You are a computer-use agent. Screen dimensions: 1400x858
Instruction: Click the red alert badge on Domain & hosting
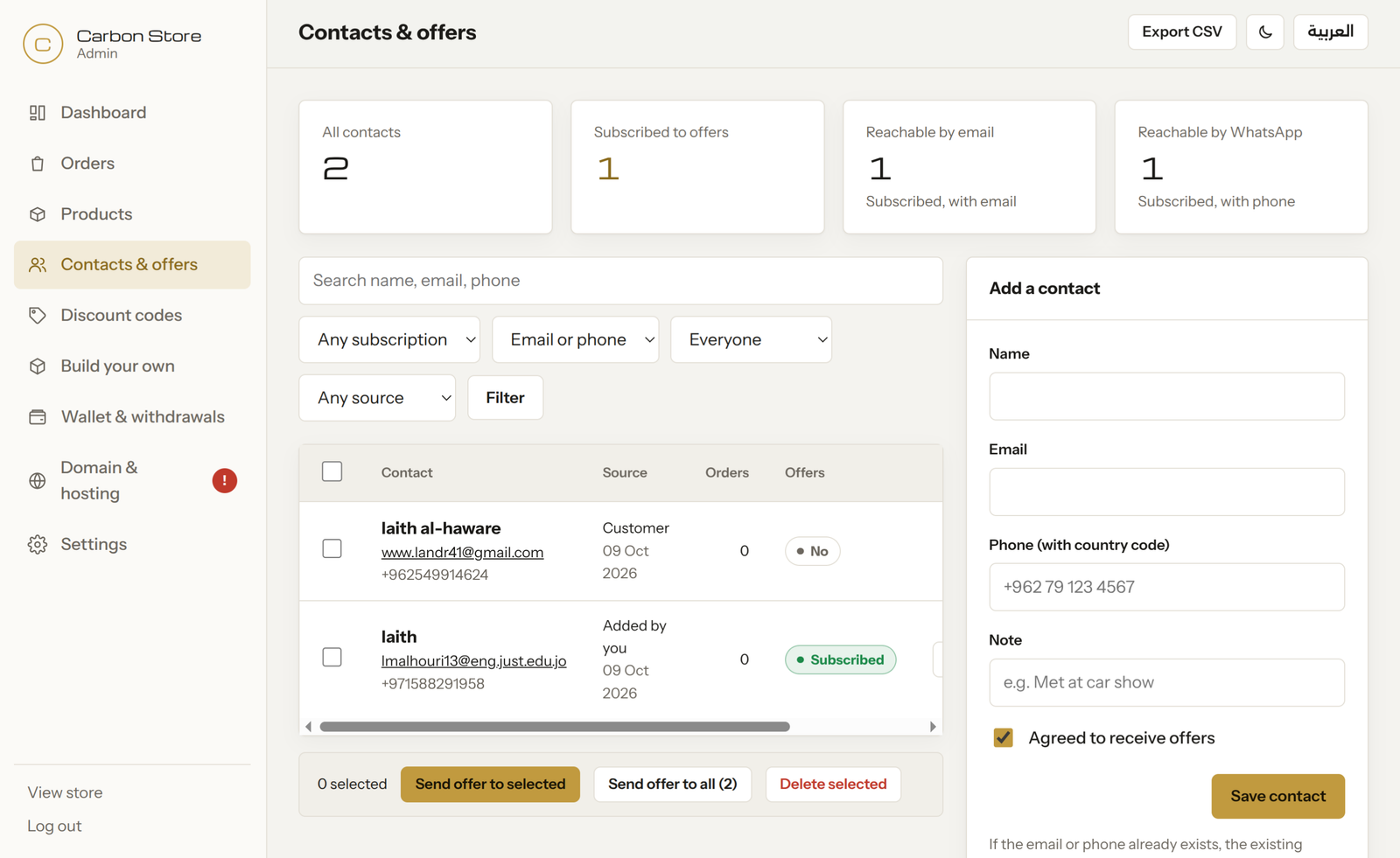coord(225,480)
